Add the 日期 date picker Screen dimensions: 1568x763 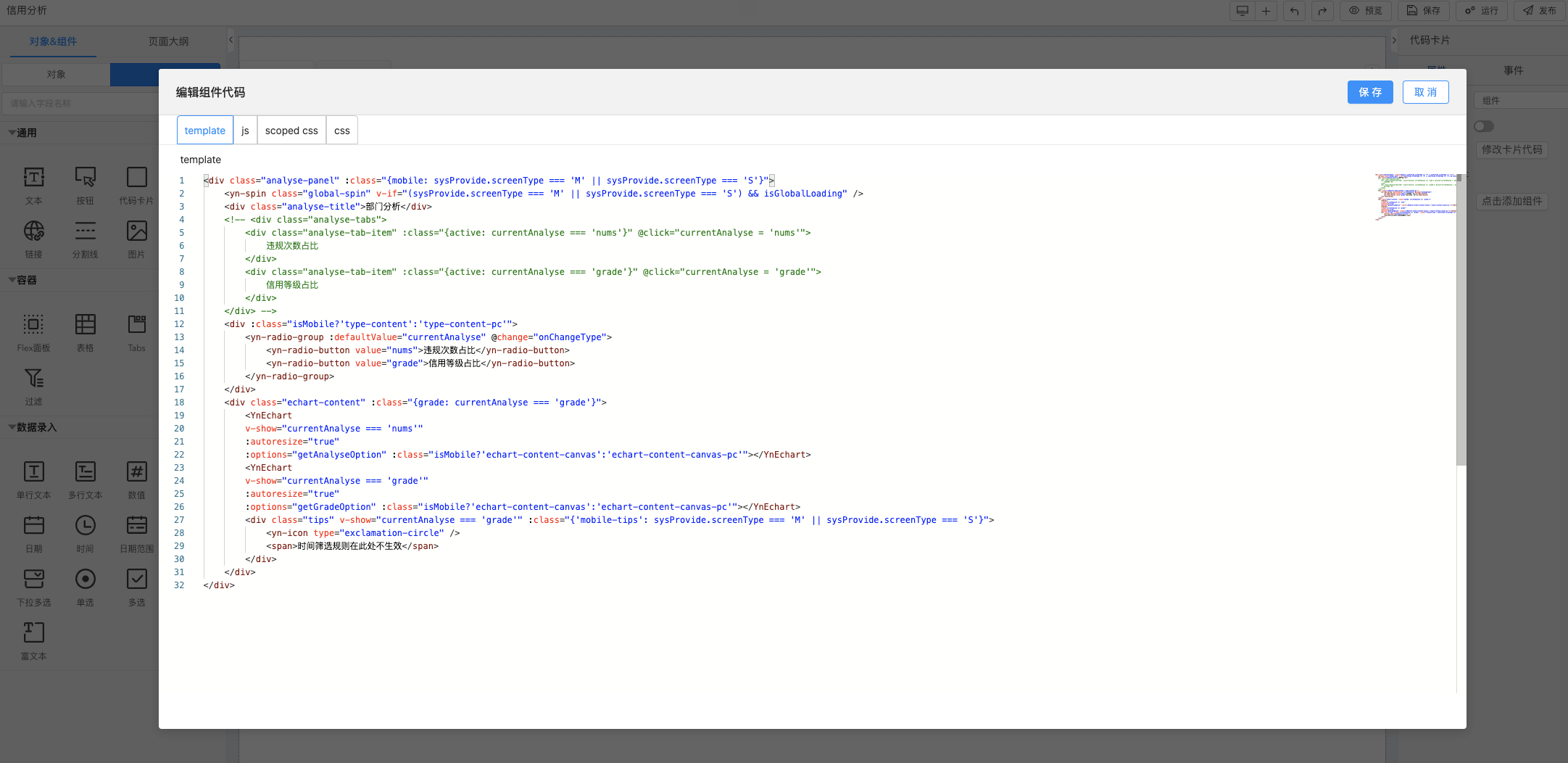[x=33, y=534]
